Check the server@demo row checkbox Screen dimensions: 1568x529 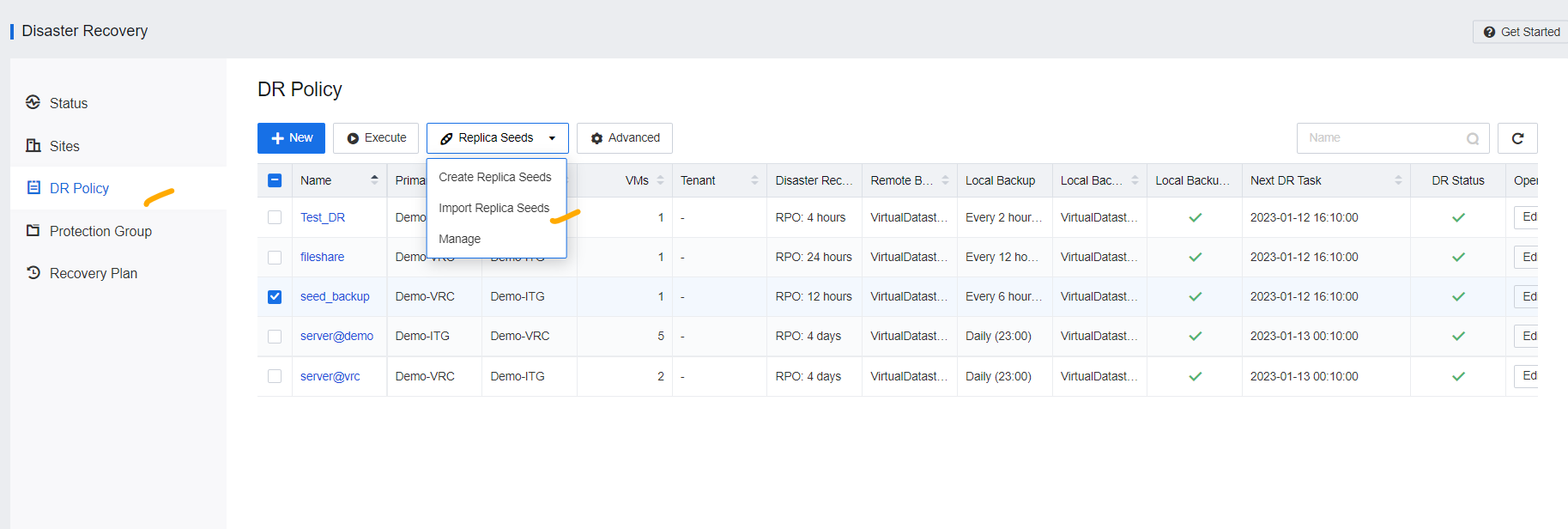275,336
